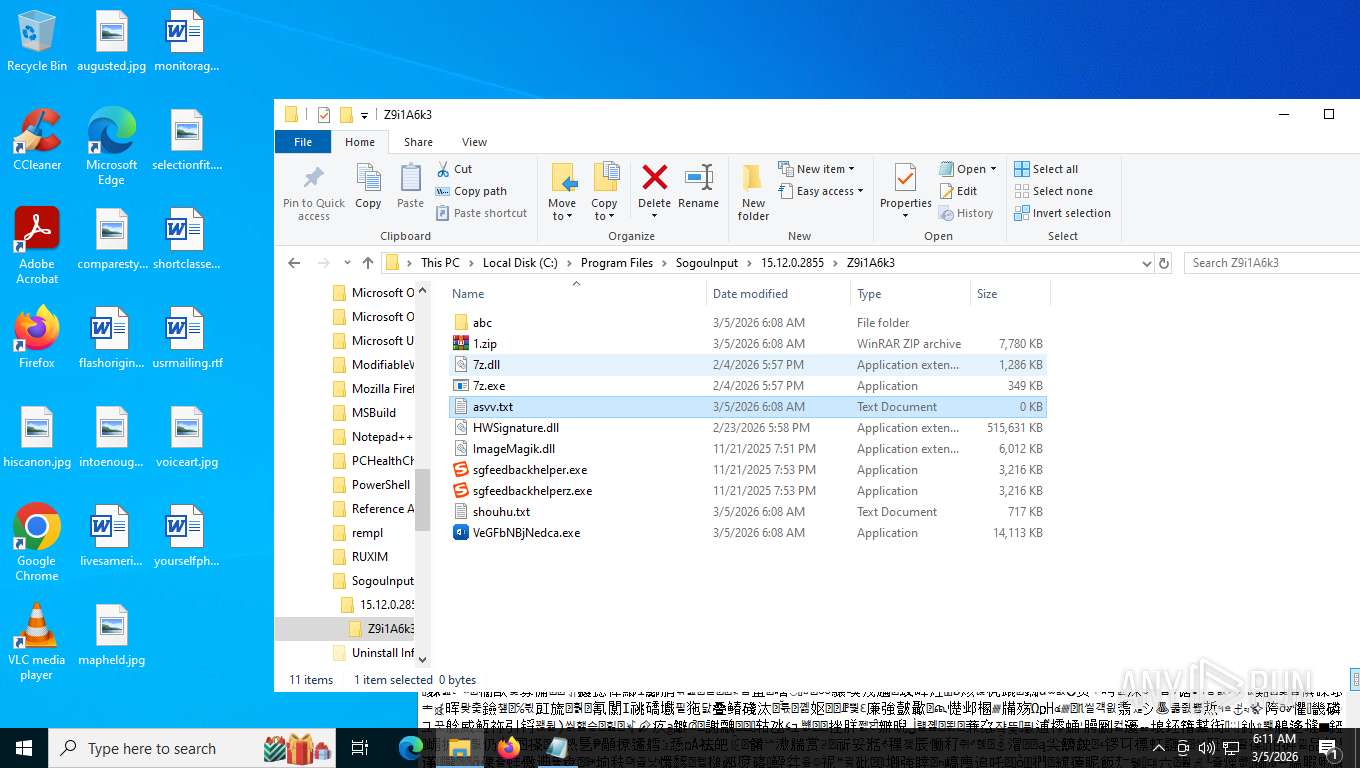
Task: Go up one folder level arrow
Action: (x=368, y=263)
